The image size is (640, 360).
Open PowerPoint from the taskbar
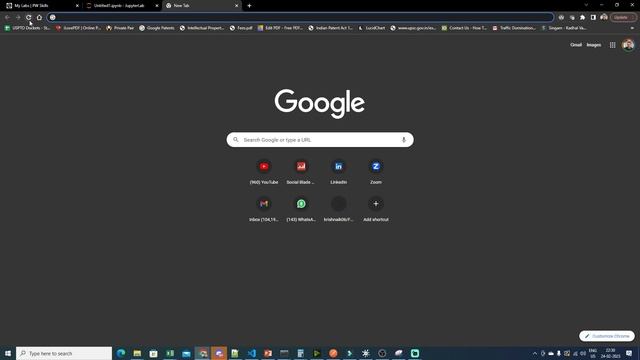coord(268,353)
